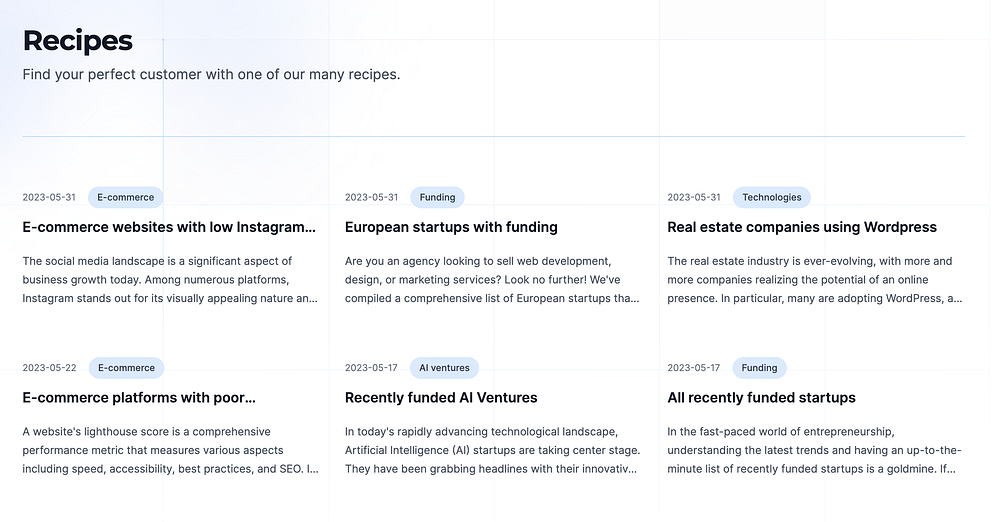This screenshot has height=522, width=1000.
Task: Click description starting "Are you an agency"
Action: [491, 279]
